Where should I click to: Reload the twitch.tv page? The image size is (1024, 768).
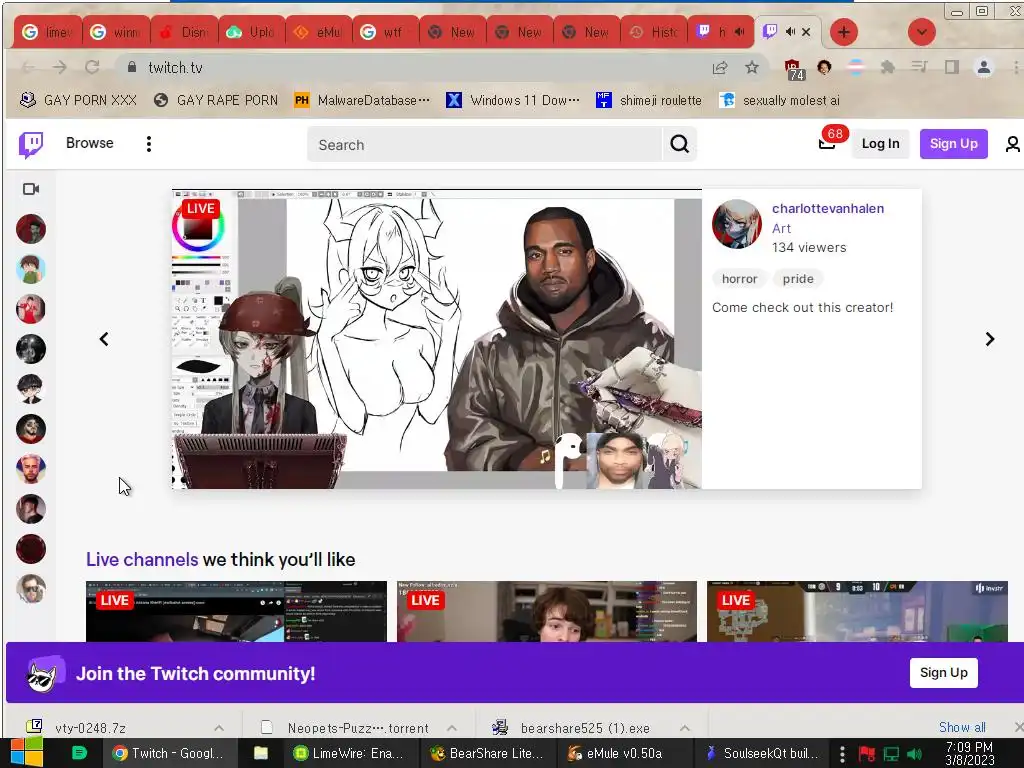(92, 67)
